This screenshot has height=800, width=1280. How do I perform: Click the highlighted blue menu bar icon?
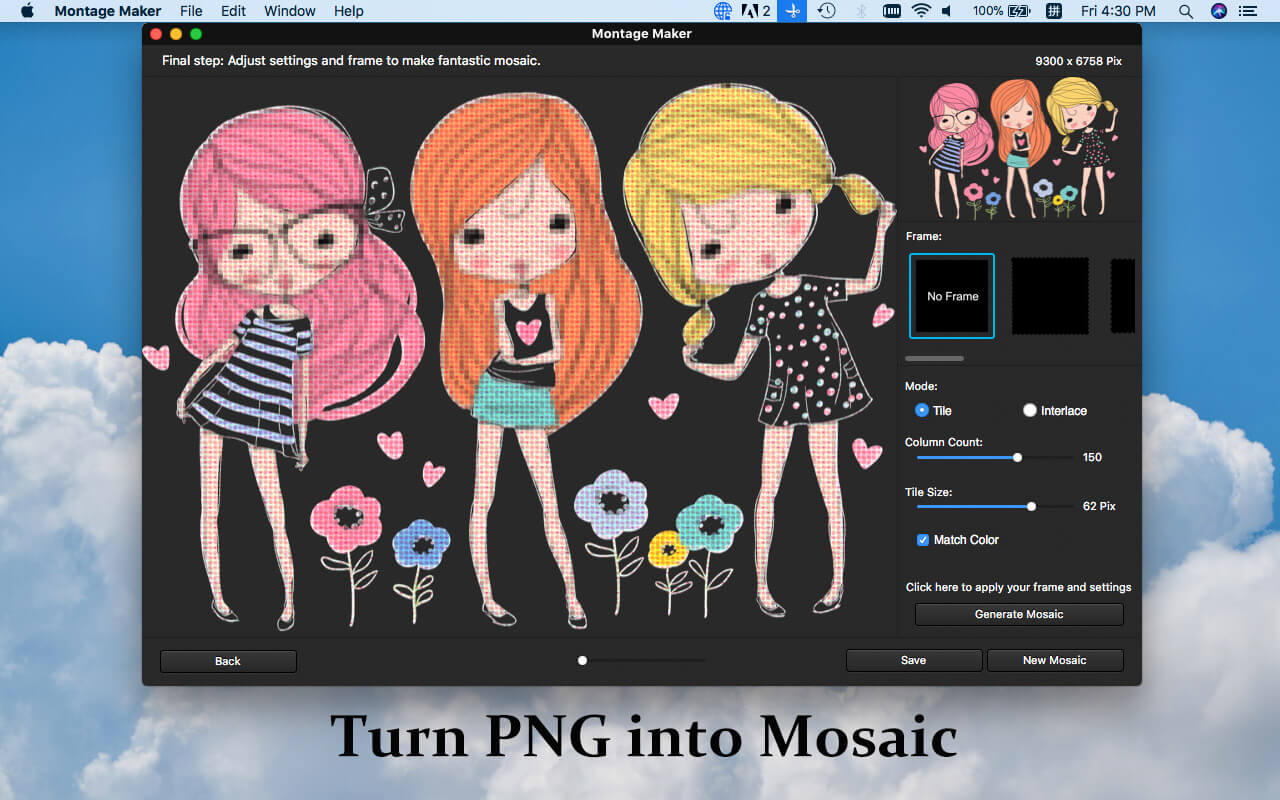pos(792,11)
